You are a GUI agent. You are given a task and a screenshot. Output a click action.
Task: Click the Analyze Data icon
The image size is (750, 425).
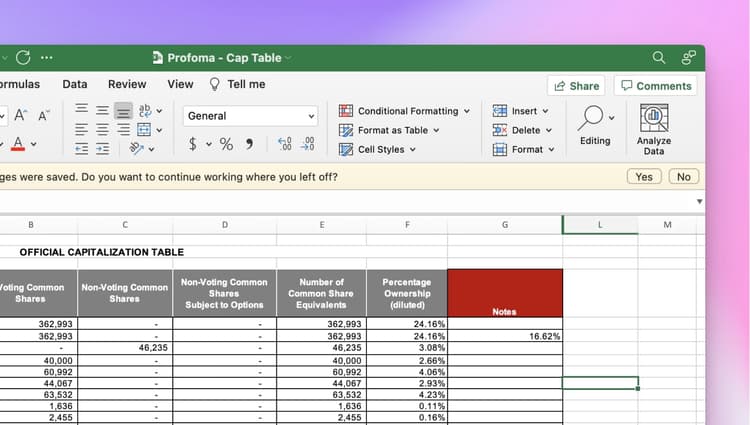(654, 119)
